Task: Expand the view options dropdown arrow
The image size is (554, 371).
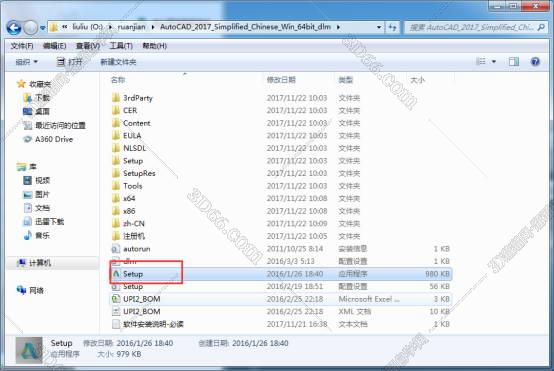Action: (x=494, y=62)
